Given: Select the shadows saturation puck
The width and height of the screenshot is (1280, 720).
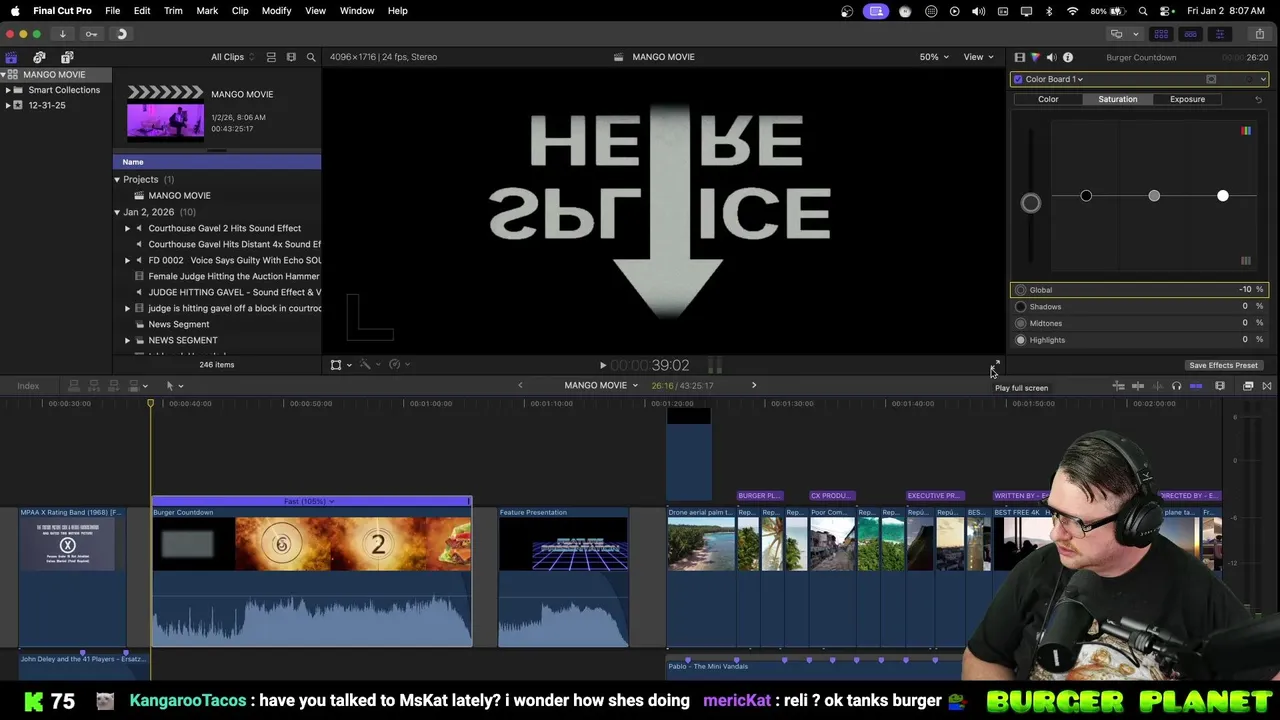Looking at the screenshot, I should click(x=1086, y=195).
